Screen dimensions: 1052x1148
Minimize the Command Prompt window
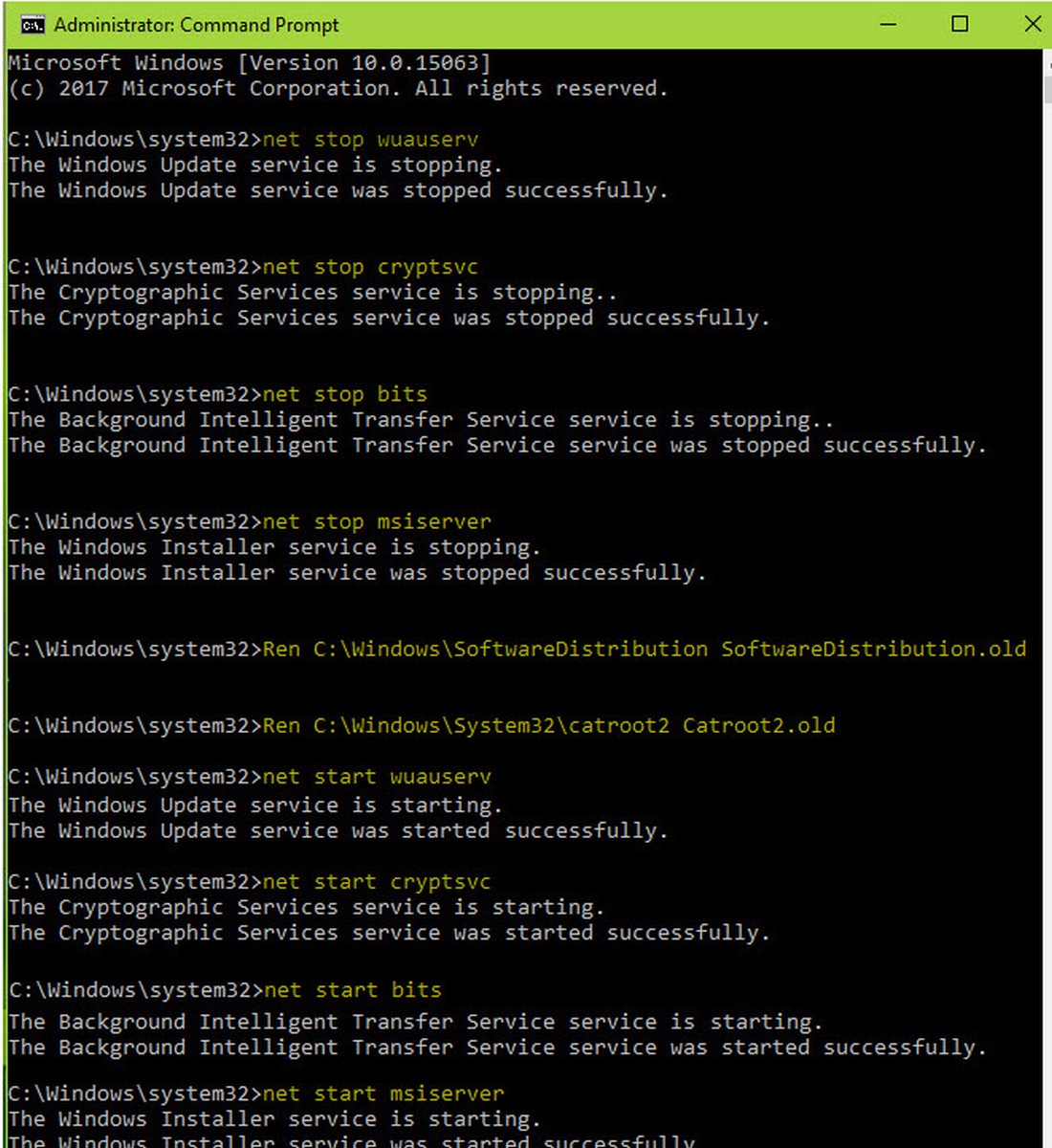[888, 25]
